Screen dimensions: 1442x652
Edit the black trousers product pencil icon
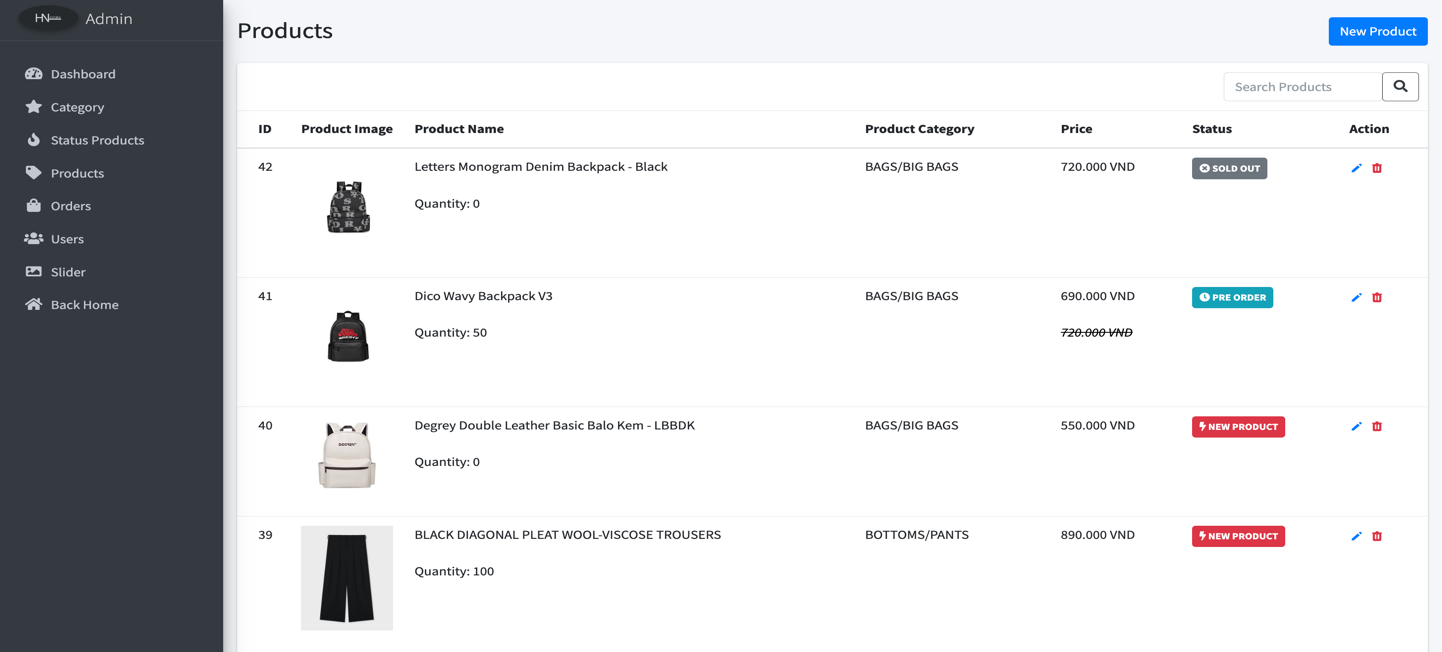pos(1356,536)
